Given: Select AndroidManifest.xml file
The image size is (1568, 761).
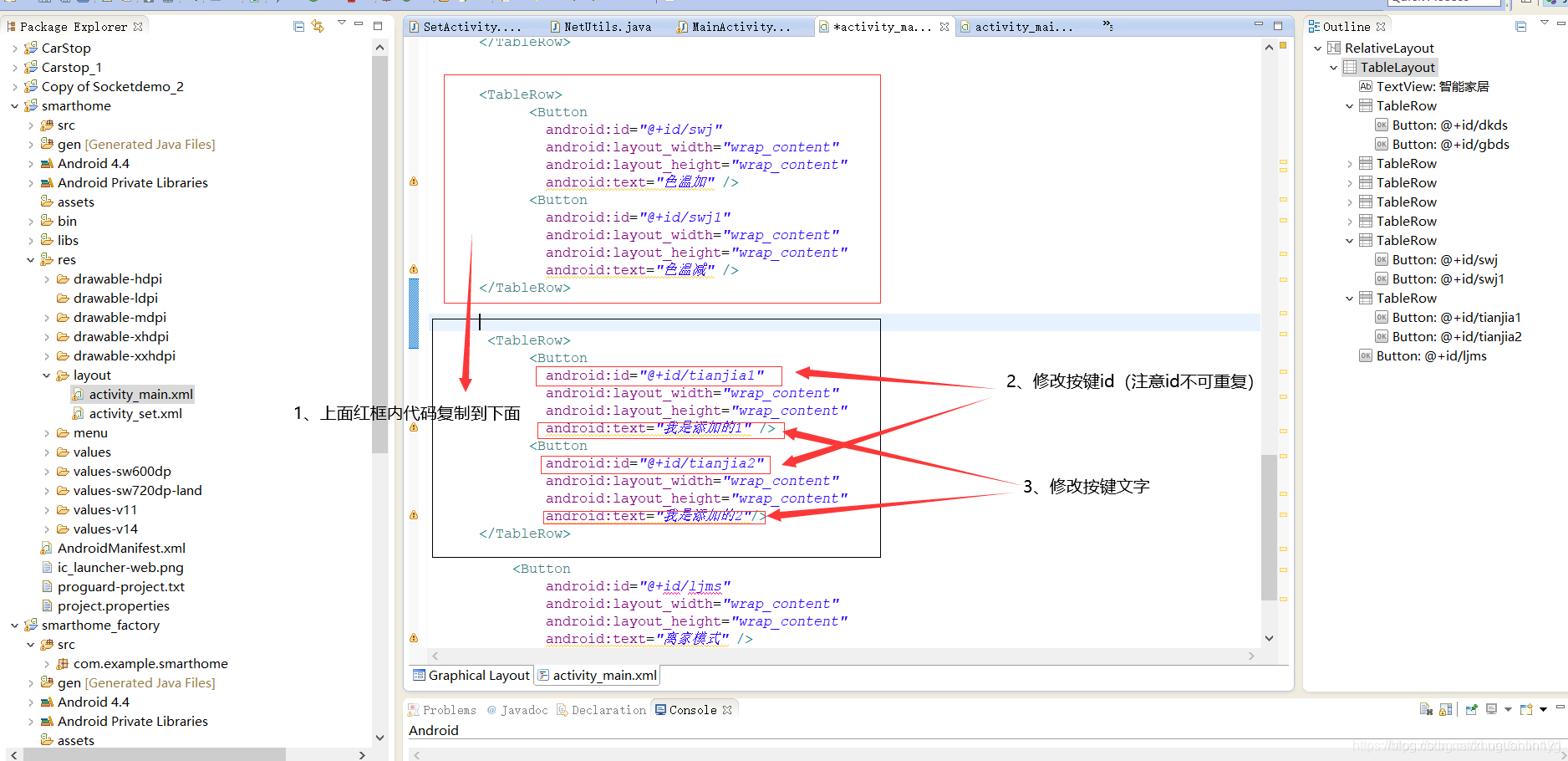Looking at the screenshot, I should click(113, 549).
